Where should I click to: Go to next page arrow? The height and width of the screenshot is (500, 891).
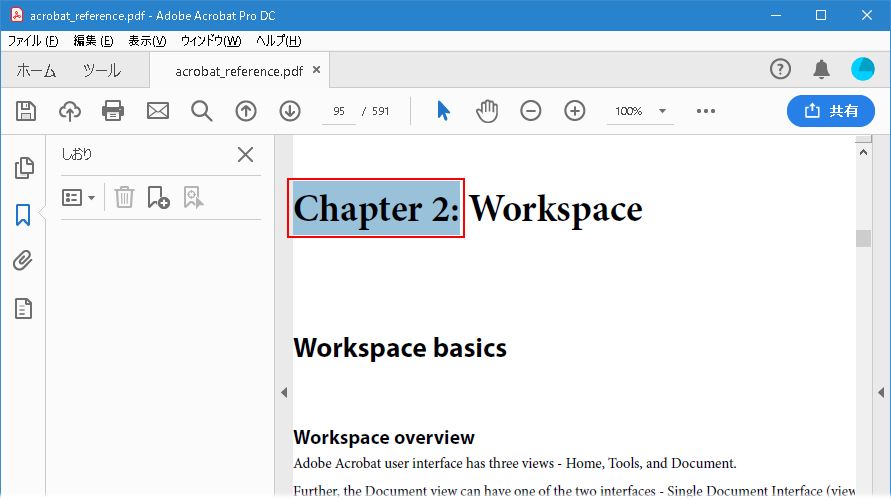pos(290,111)
